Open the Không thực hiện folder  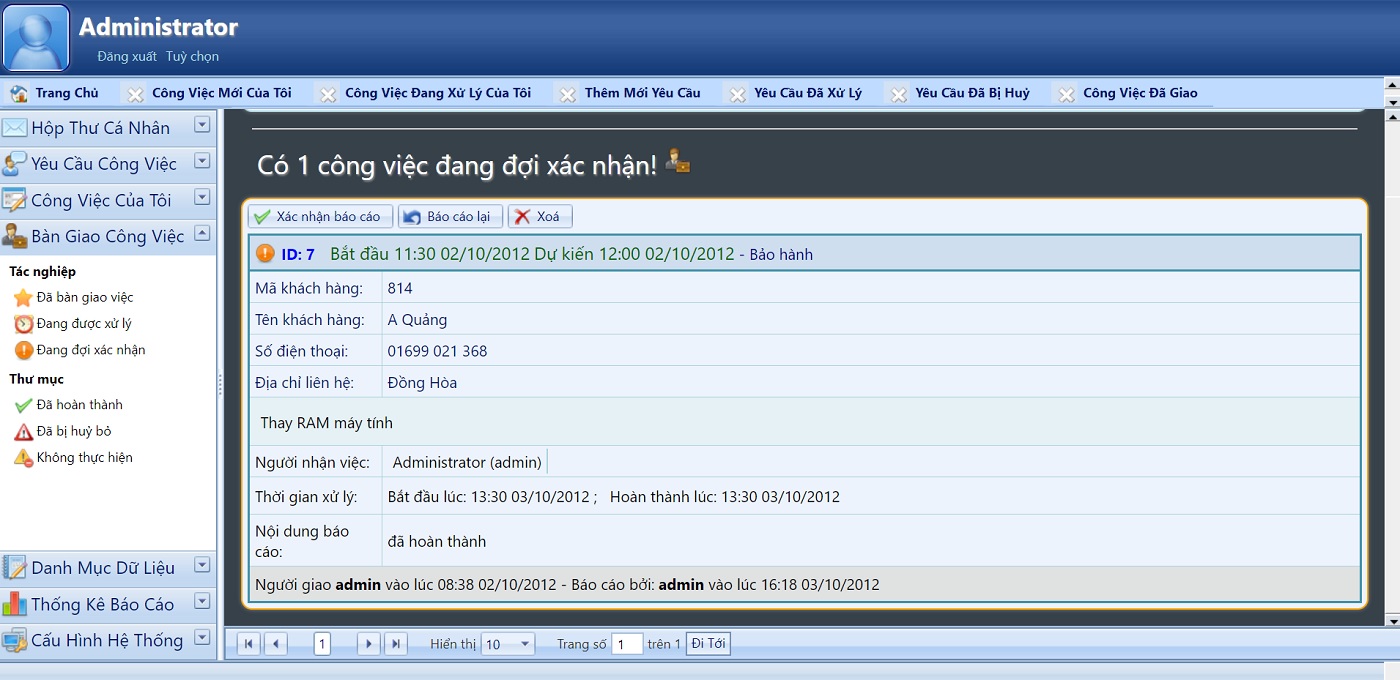pyautogui.click(x=84, y=458)
